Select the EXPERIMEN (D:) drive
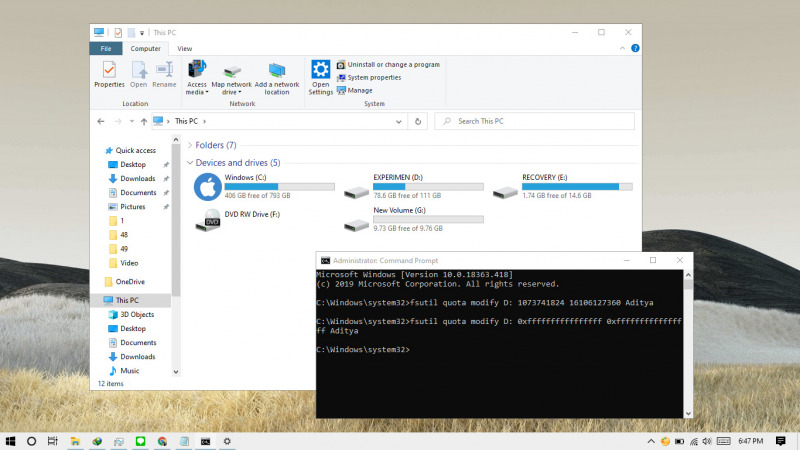The image size is (800, 450). (x=413, y=187)
